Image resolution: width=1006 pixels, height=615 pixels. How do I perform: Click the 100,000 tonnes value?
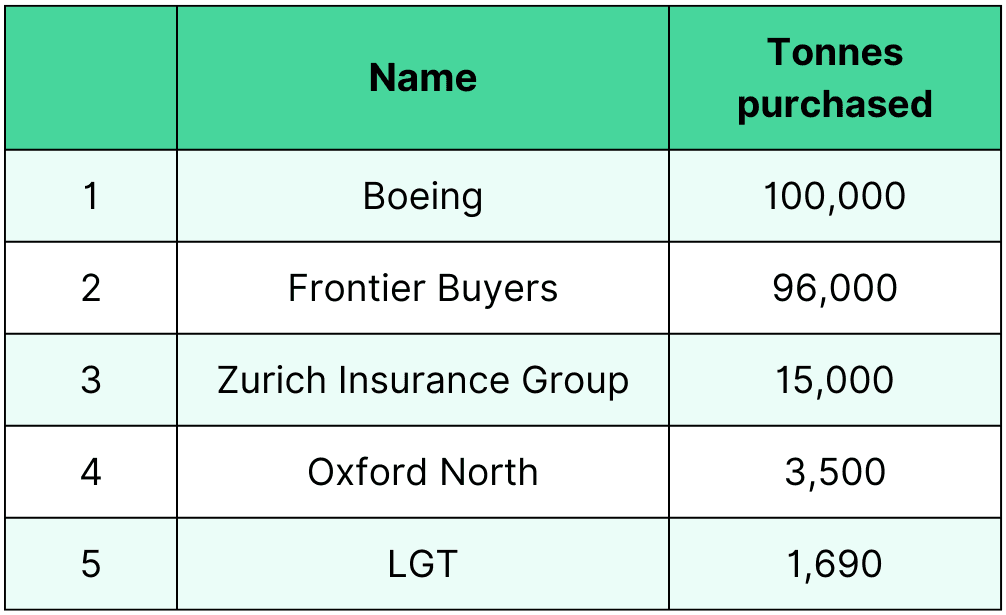(835, 196)
